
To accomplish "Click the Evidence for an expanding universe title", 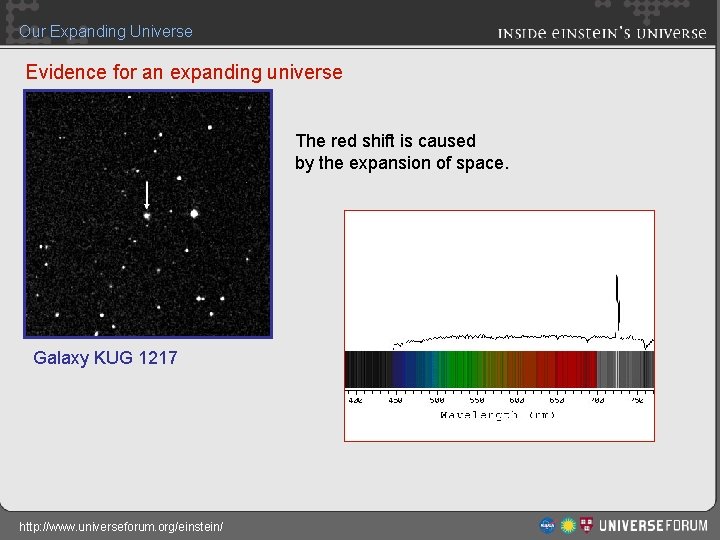I will (184, 72).
